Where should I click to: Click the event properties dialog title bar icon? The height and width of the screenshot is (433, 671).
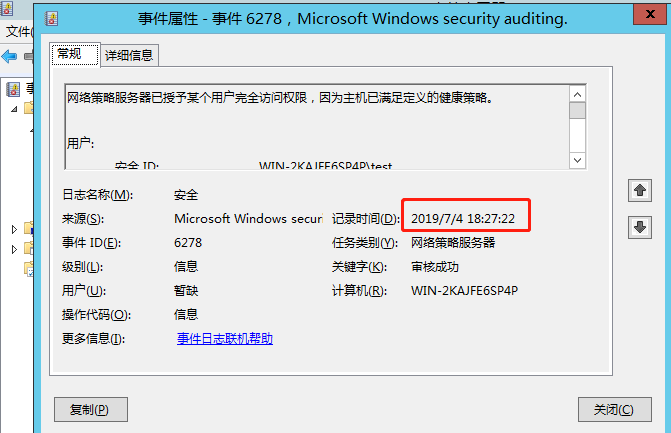click(x=52, y=18)
